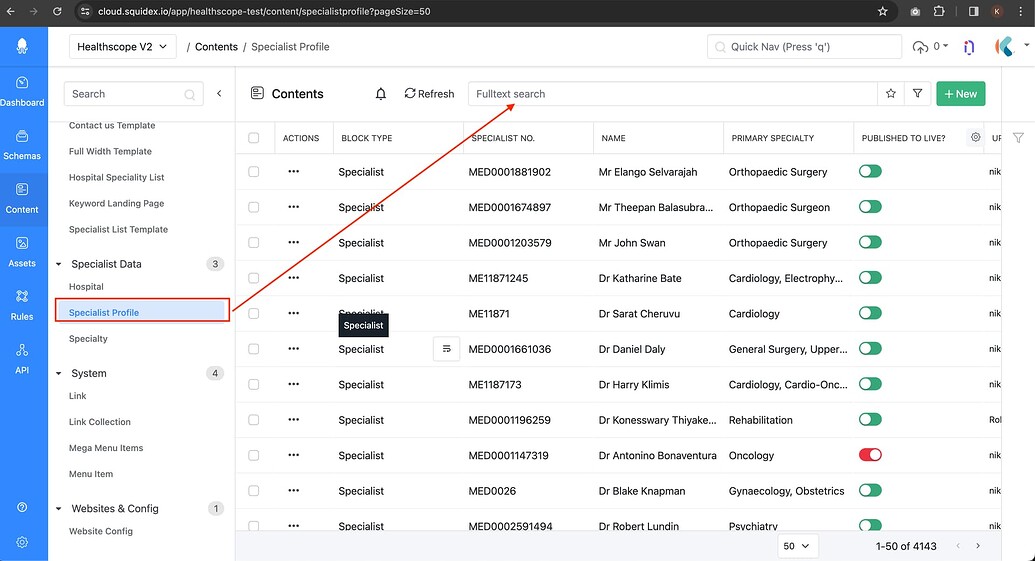Select Hospital schema
Image resolution: width=1035 pixels, height=561 pixels.
tap(86, 286)
